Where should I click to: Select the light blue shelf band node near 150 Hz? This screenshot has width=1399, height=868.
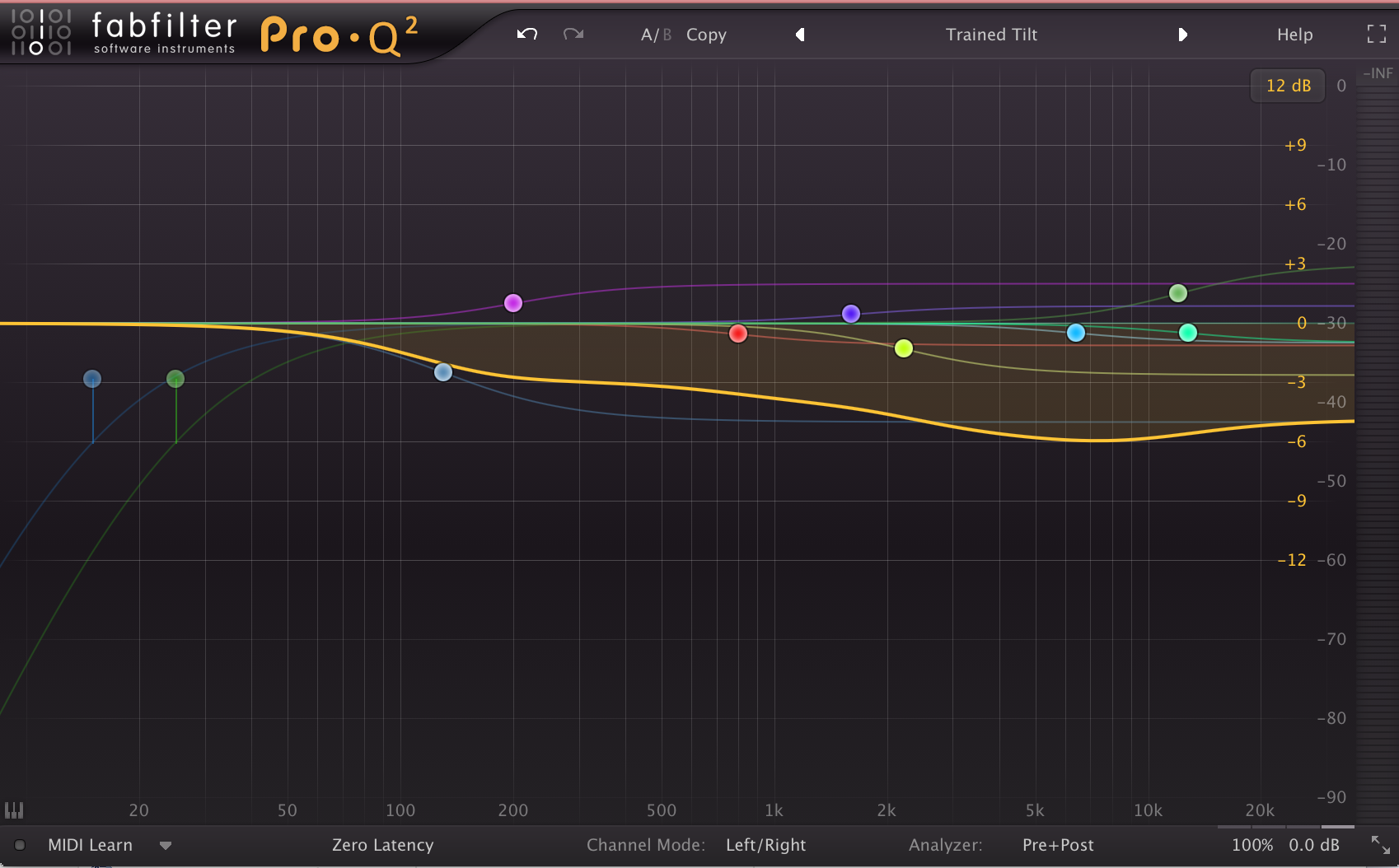point(443,372)
